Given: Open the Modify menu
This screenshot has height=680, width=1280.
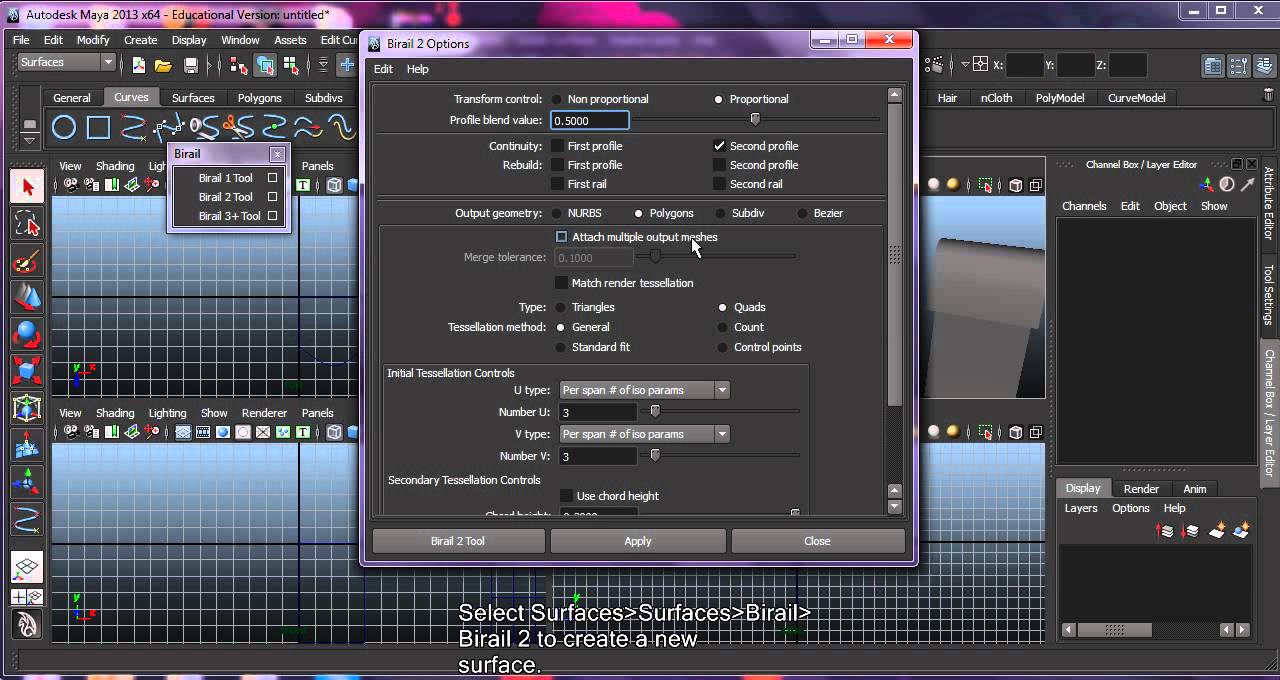Looking at the screenshot, I should (x=93, y=40).
